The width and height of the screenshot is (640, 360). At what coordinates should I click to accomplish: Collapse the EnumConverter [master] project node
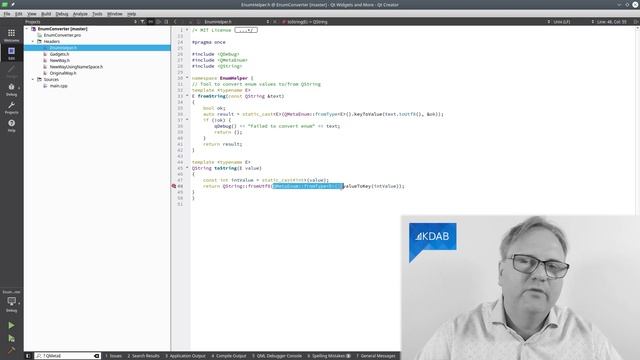pyautogui.click(x=27, y=29)
